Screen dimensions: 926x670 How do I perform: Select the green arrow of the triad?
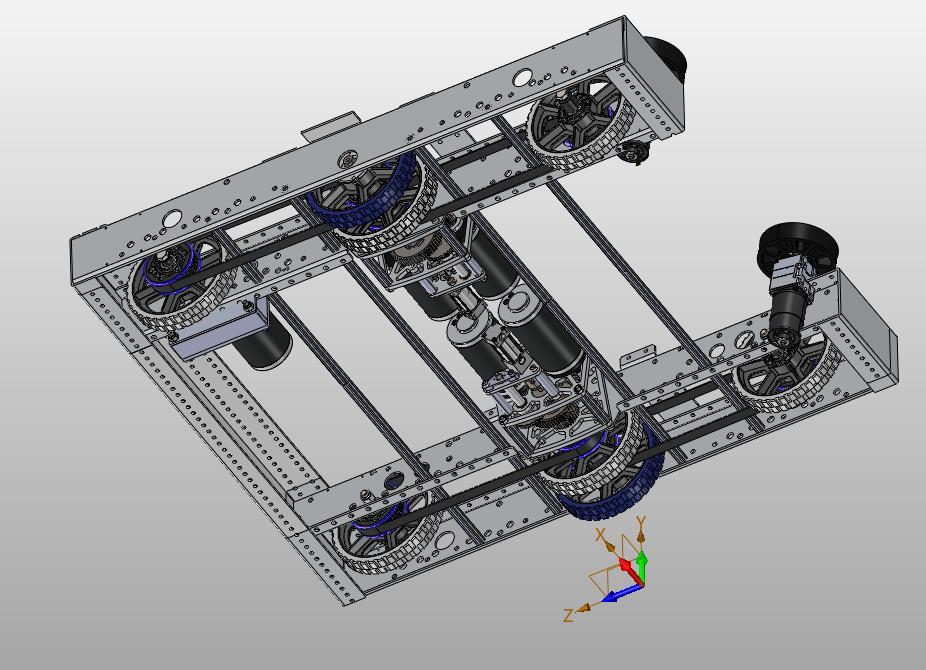[641, 564]
